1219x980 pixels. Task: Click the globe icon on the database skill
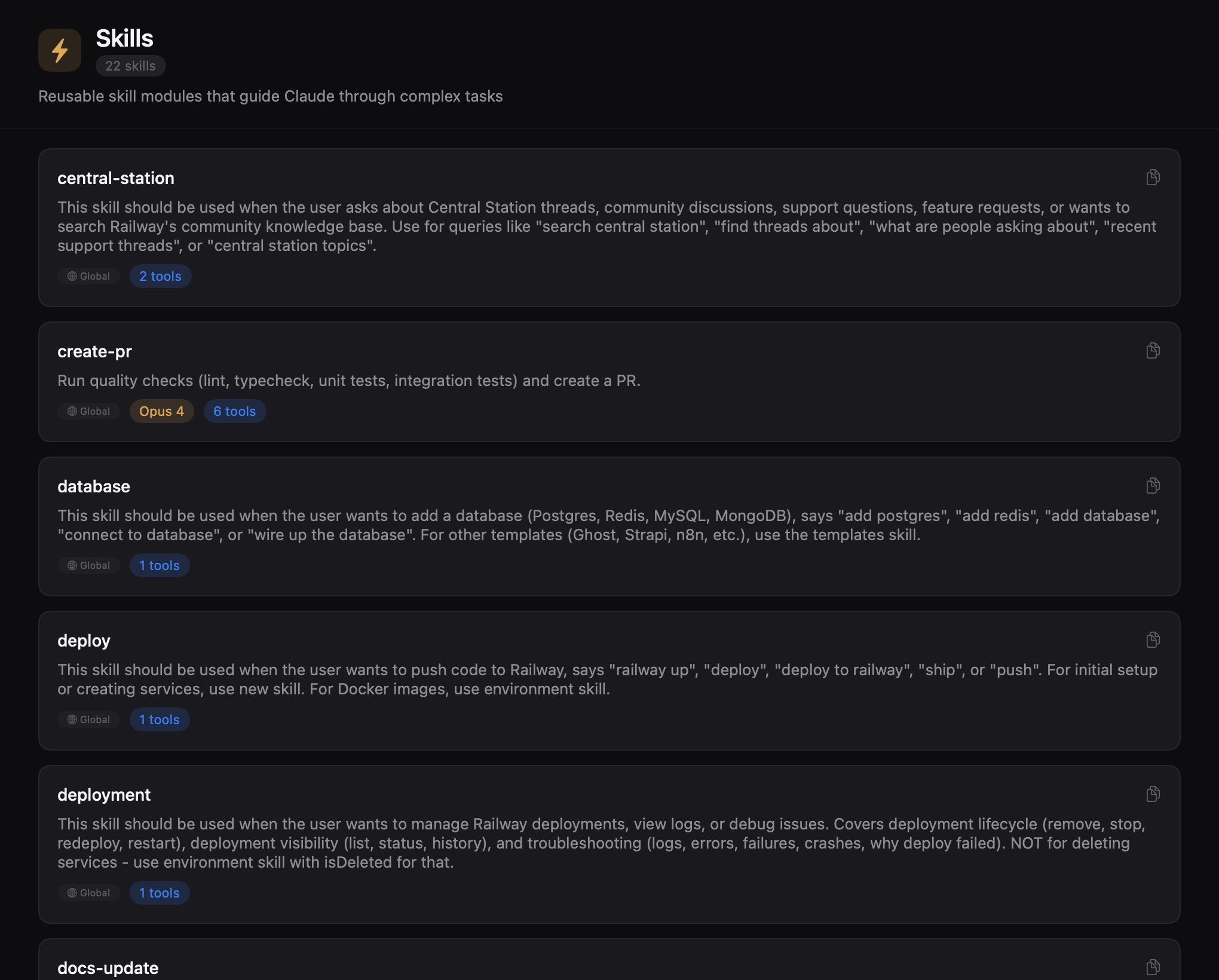[x=71, y=565]
